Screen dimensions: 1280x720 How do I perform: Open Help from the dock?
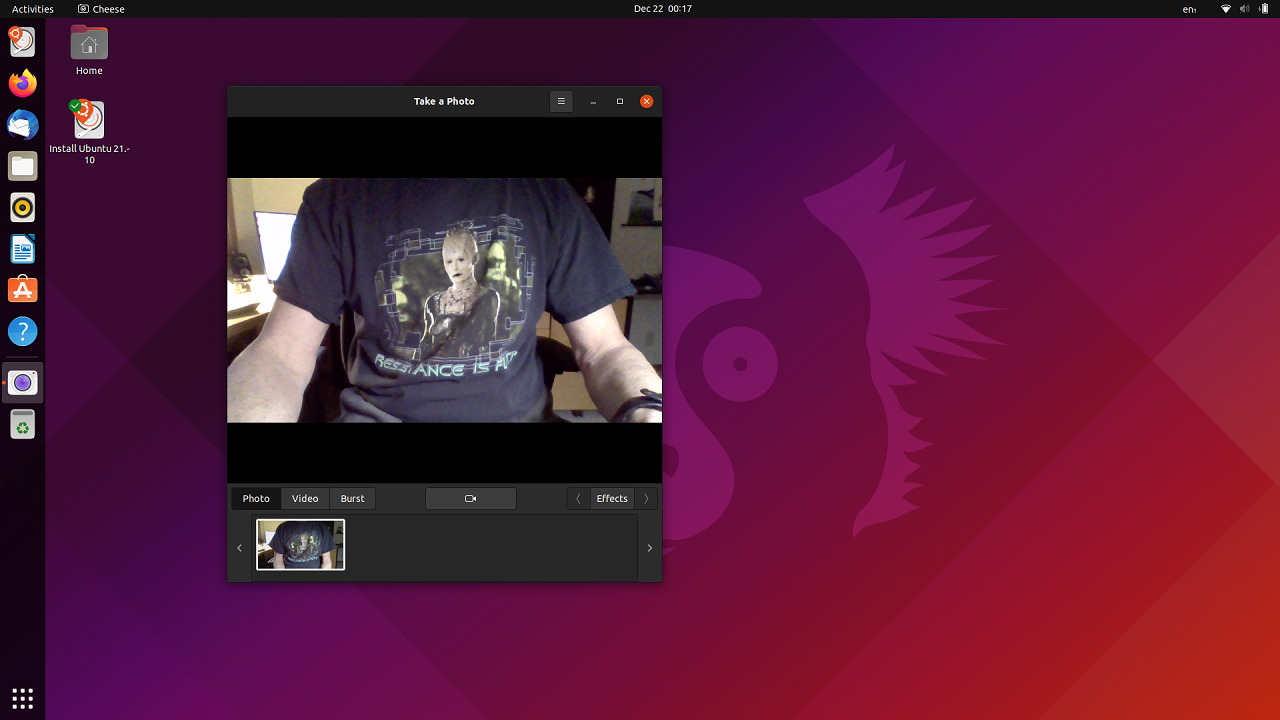(22, 332)
